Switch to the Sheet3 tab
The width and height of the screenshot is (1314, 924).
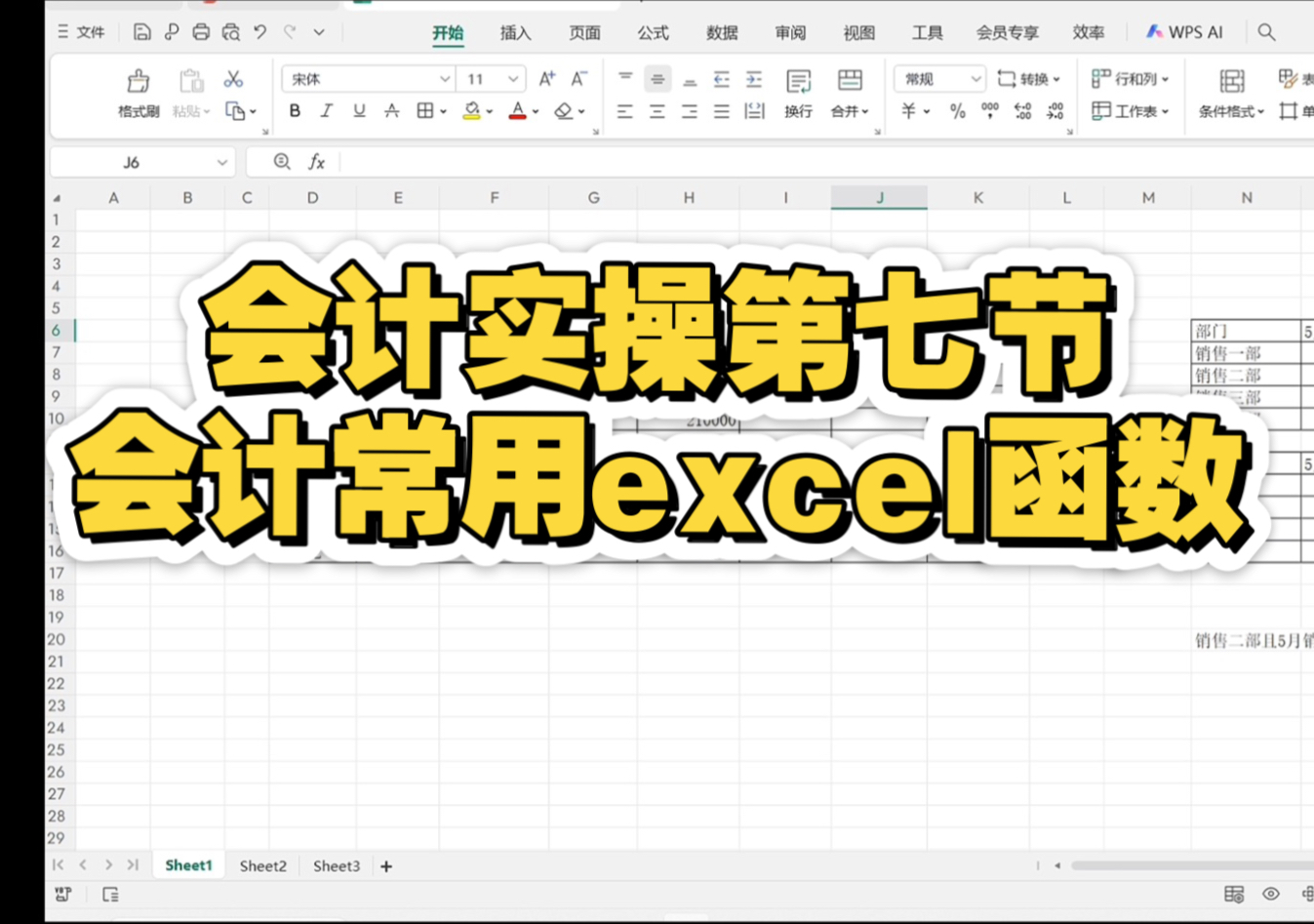pyautogui.click(x=337, y=865)
